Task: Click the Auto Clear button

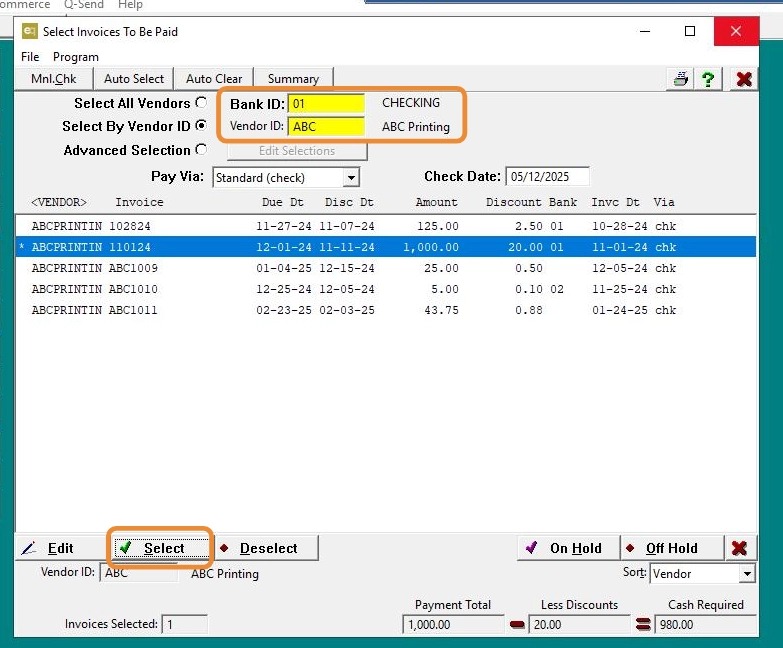Action: (214, 79)
